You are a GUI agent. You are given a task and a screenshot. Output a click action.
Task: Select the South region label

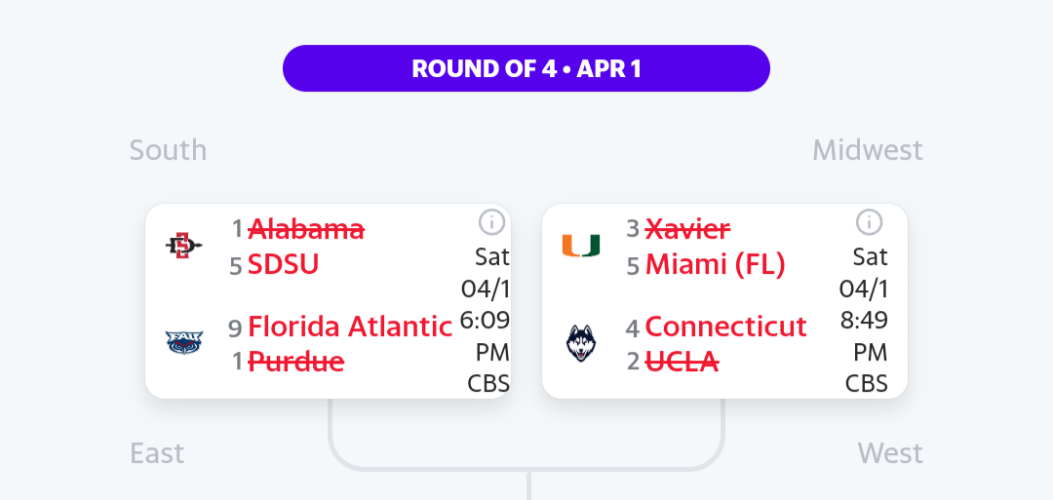point(168,150)
